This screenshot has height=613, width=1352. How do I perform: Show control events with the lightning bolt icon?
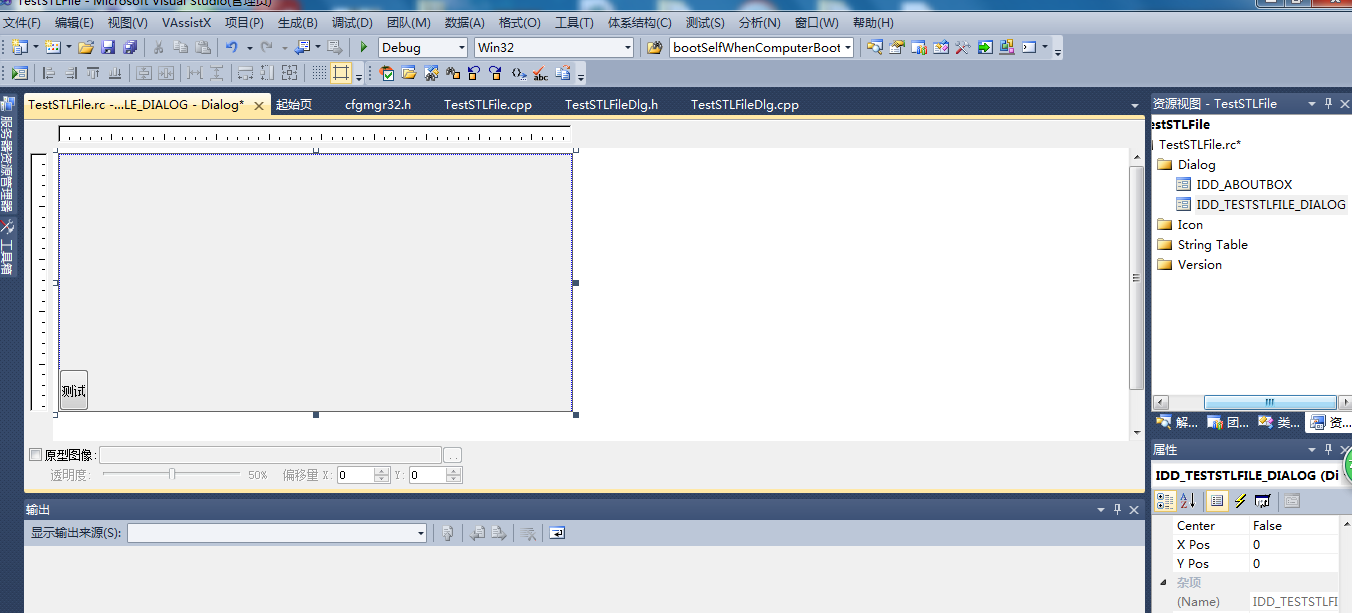1240,501
